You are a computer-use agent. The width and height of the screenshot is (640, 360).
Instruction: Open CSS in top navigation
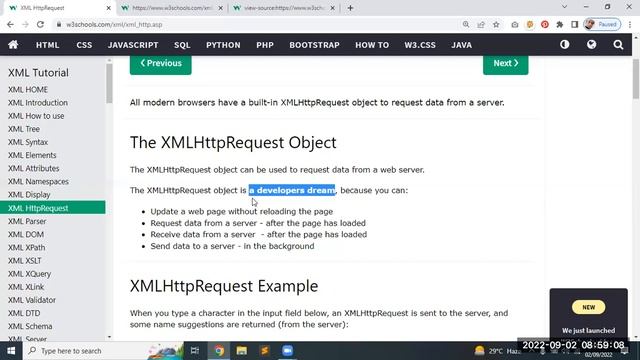84,45
